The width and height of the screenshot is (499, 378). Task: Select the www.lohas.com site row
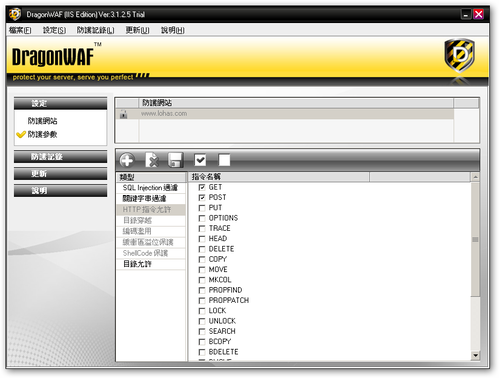coord(285,114)
